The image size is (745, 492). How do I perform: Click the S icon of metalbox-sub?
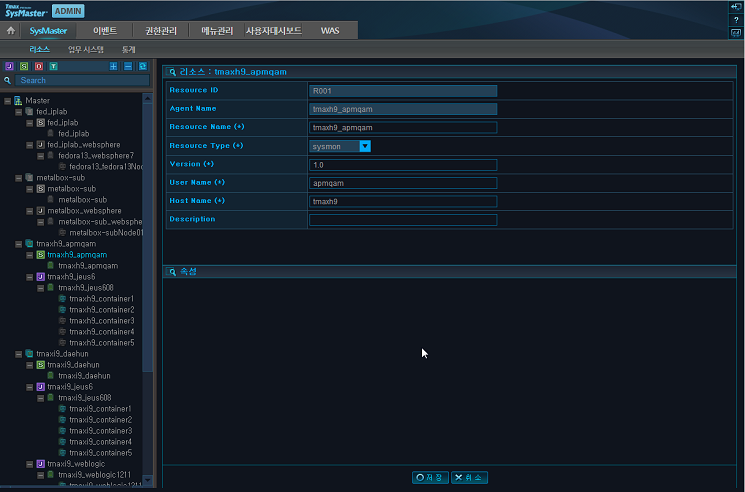[40, 189]
